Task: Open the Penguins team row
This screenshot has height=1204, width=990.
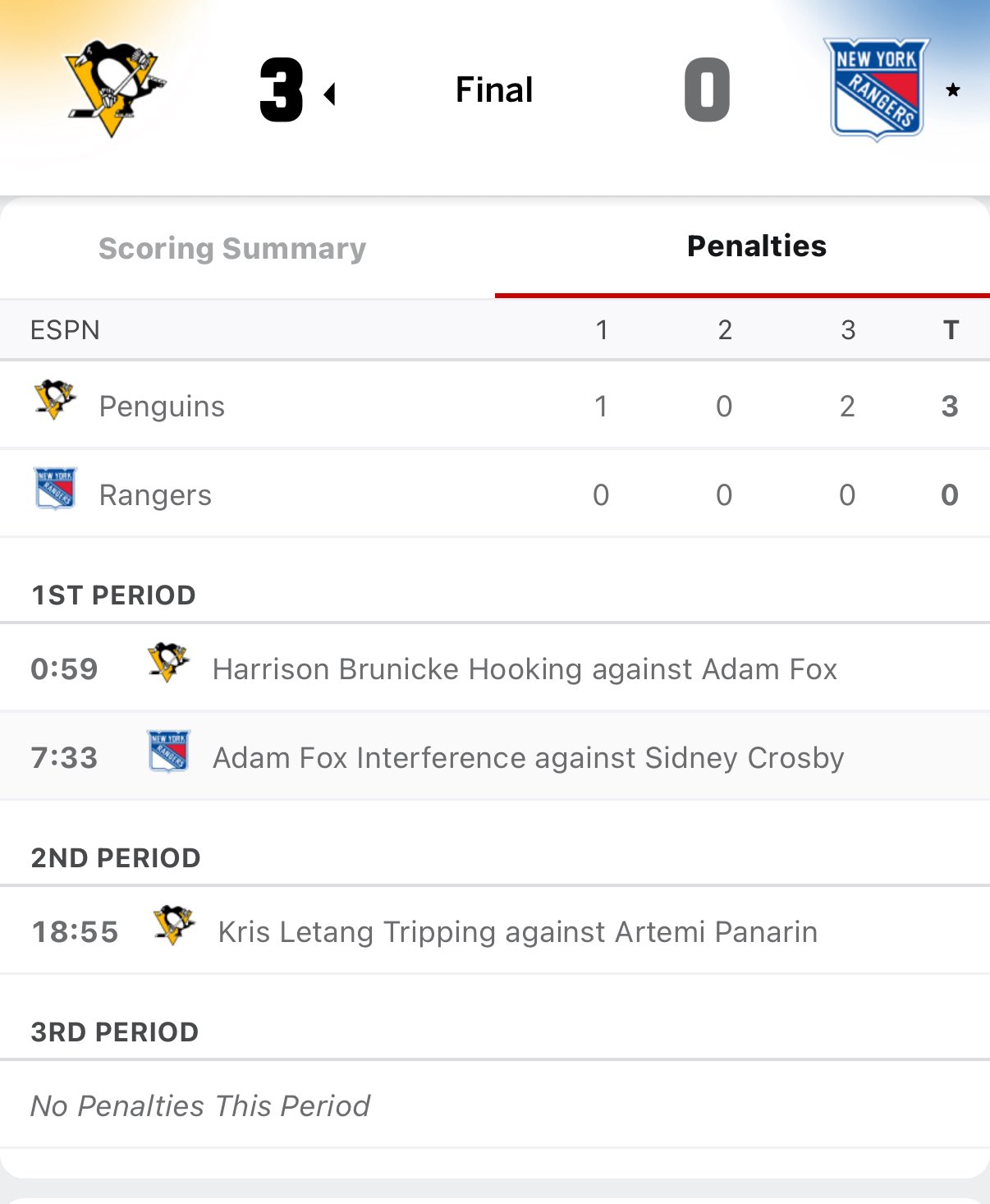Action: click(162, 407)
